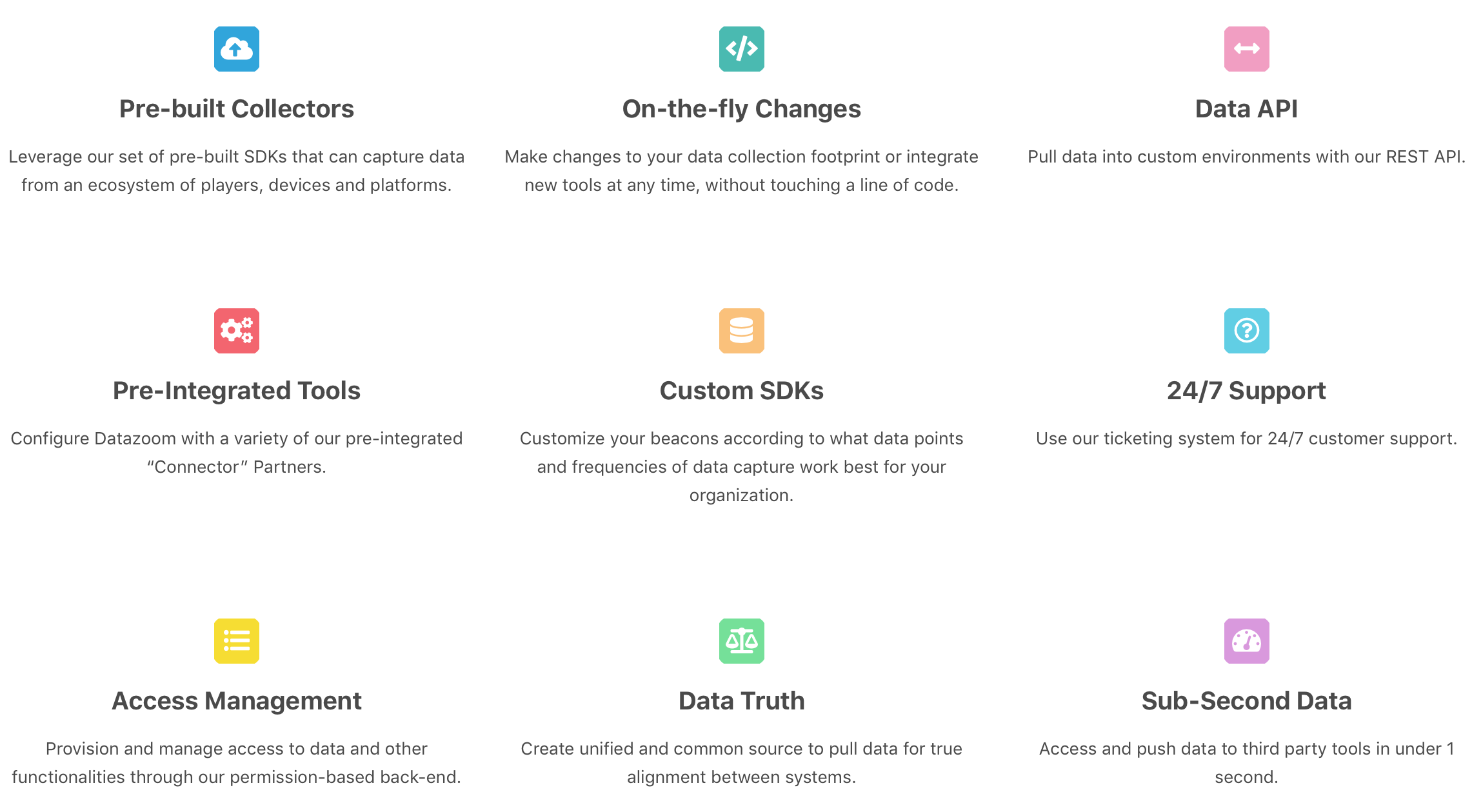Click the light blue question mark icon
1472x812 pixels.
[1247, 331]
